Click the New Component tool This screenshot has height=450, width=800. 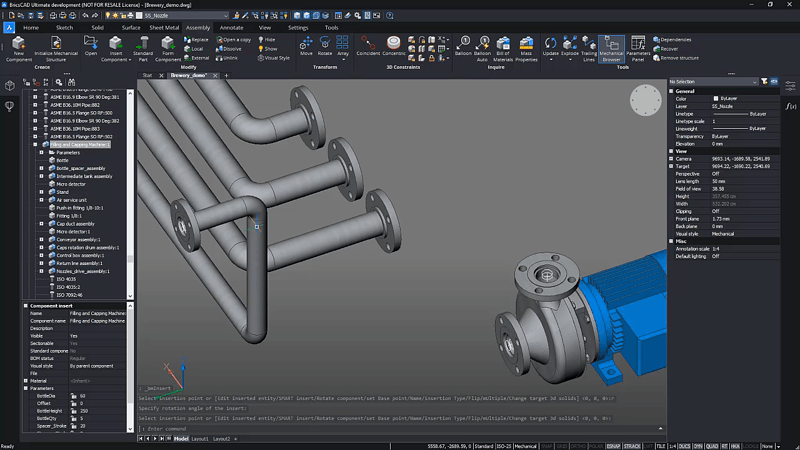[19, 49]
